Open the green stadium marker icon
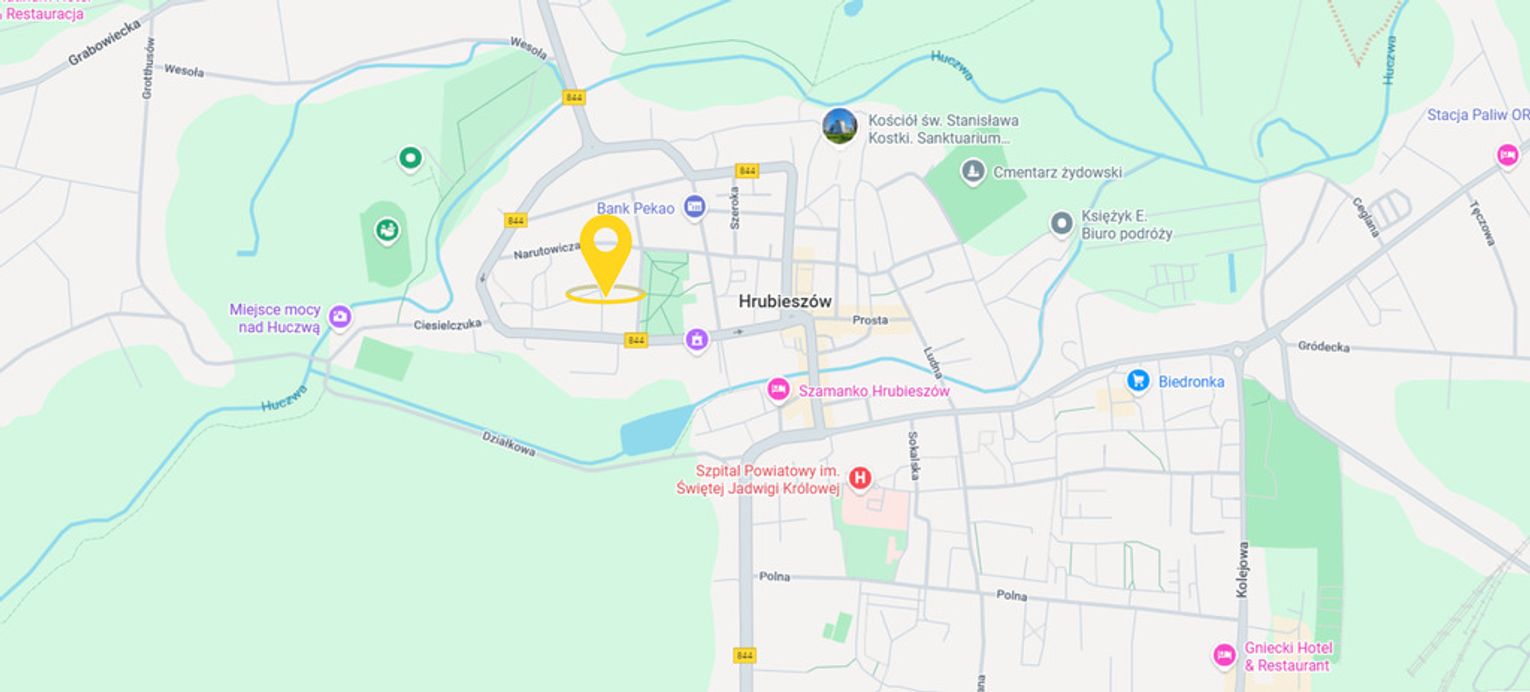1530x692 pixels. click(387, 231)
